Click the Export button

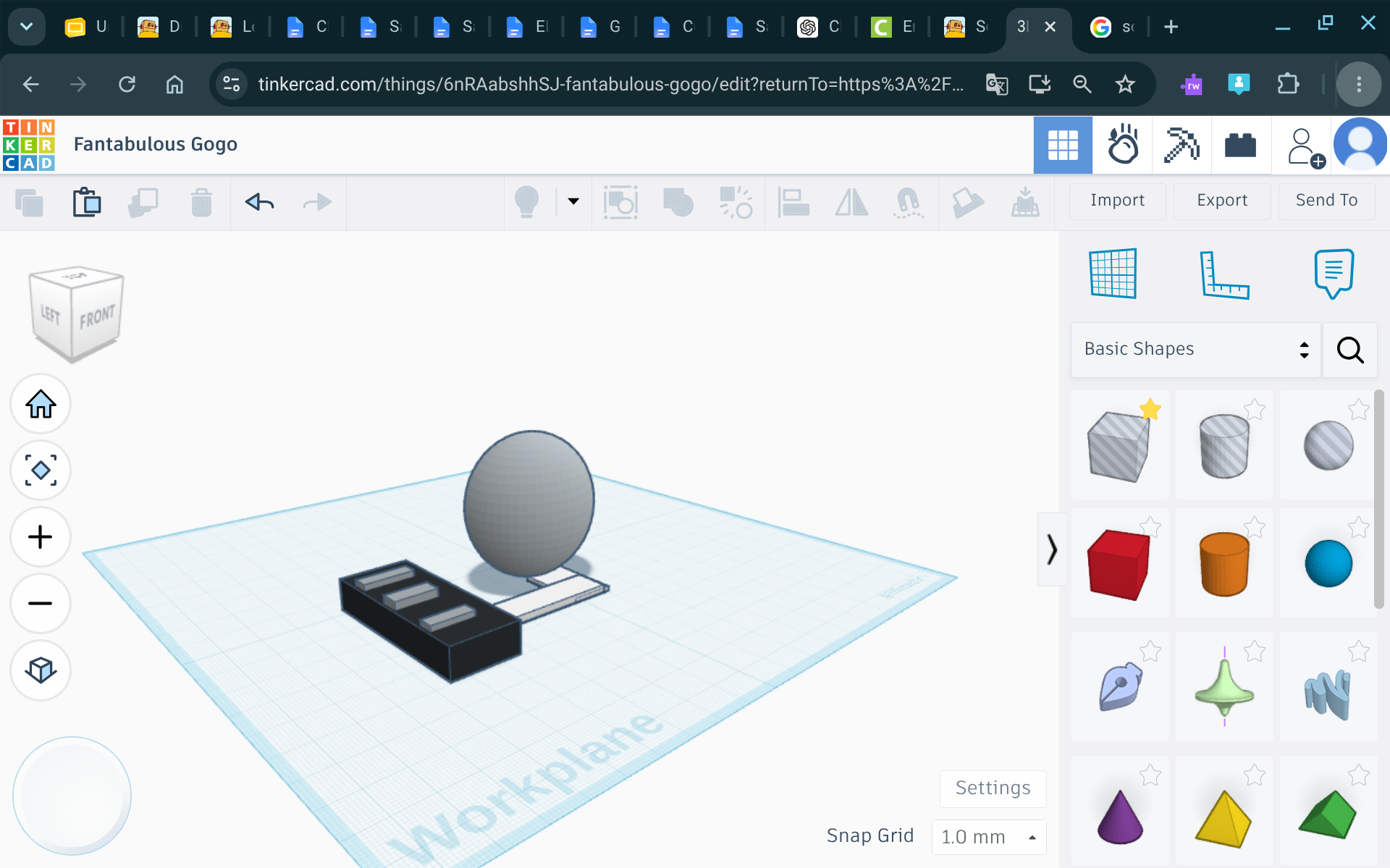pos(1222,201)
